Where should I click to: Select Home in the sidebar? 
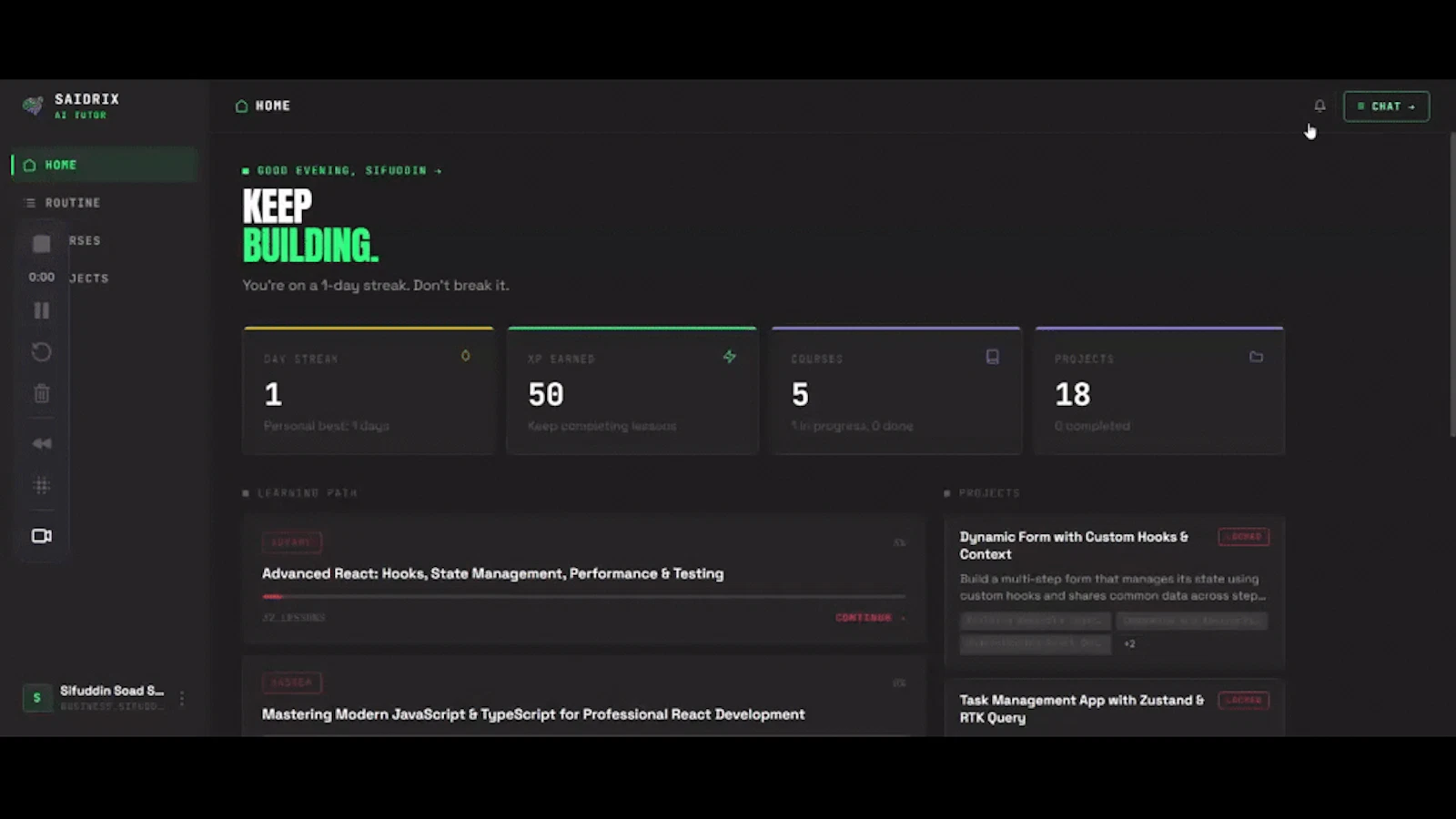click(105, 165)
